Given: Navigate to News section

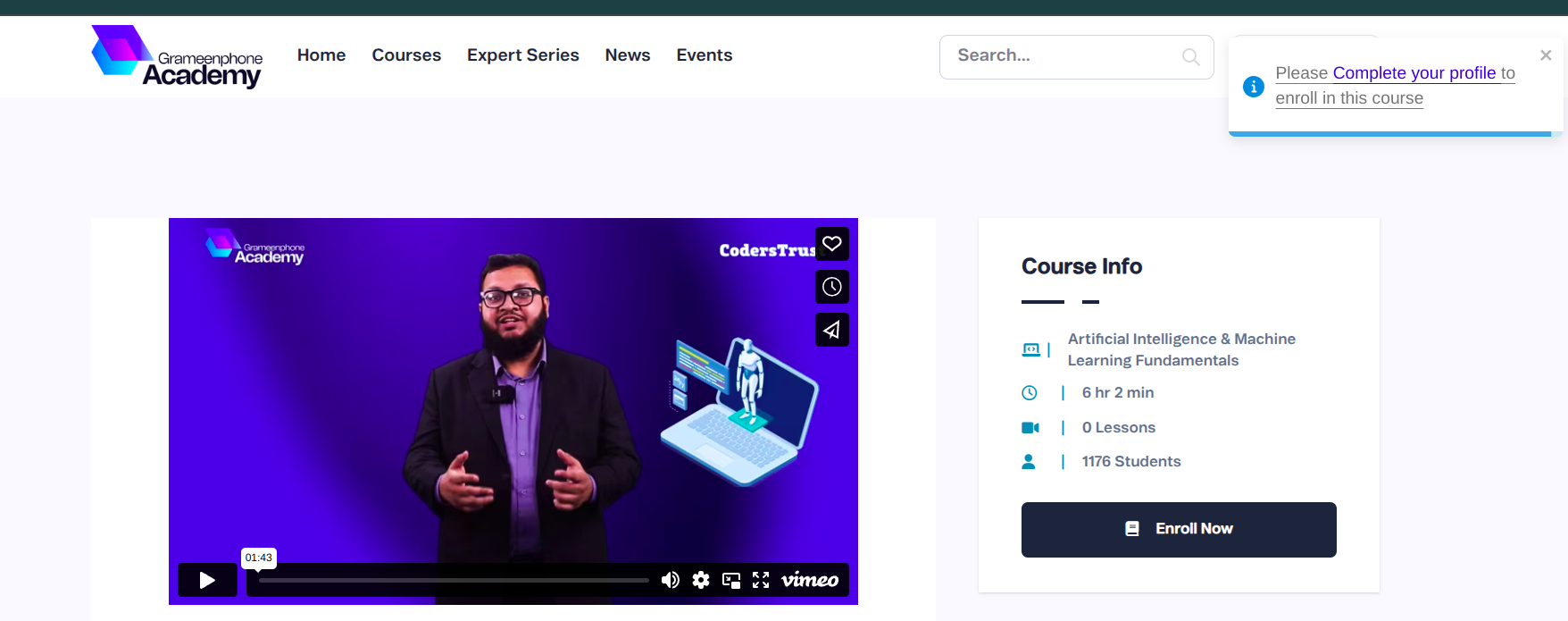Looking at the screenshot, I should (628, 55).
